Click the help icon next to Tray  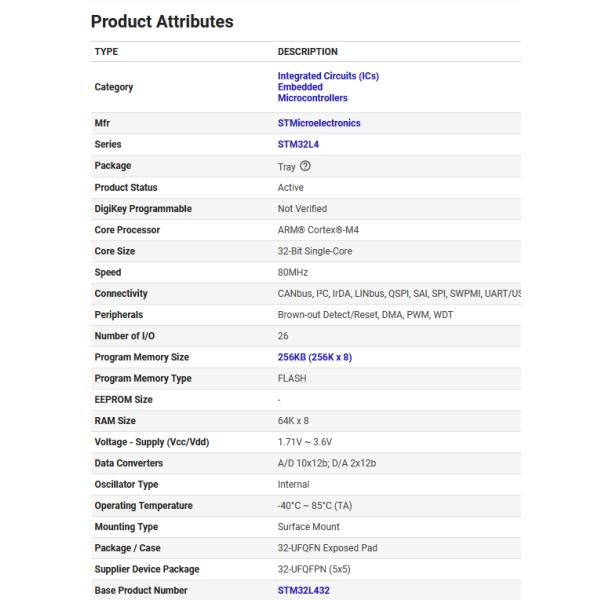click(305, 166)
